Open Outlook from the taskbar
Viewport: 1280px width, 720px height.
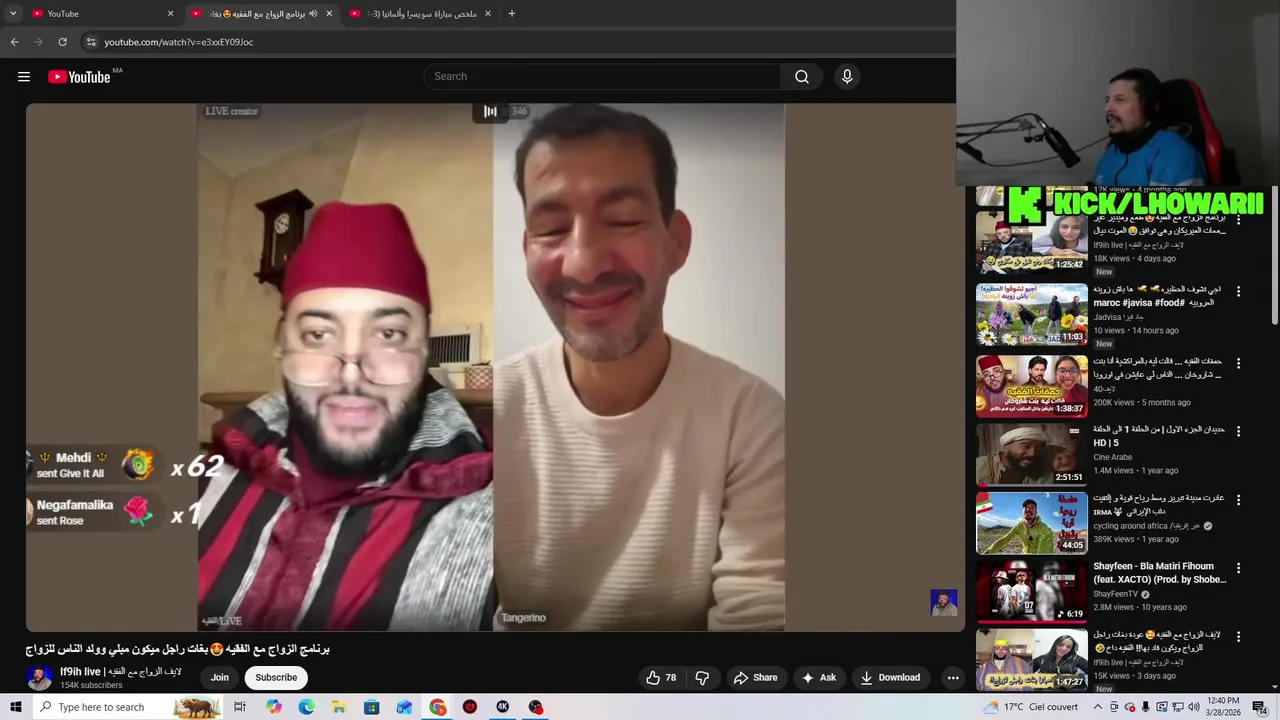pyautogui.click(x=404, y=707)
